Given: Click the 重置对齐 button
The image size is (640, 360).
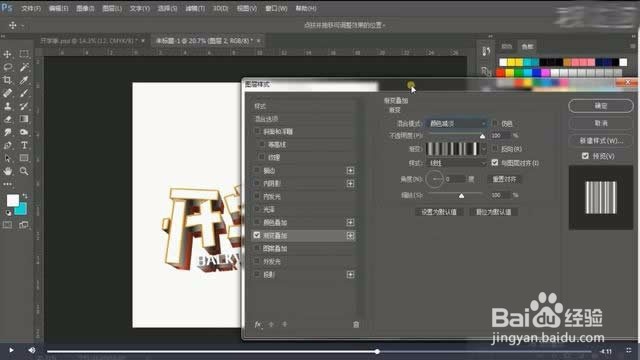Looking at the screenshot, I should click(x=504, y=179).
